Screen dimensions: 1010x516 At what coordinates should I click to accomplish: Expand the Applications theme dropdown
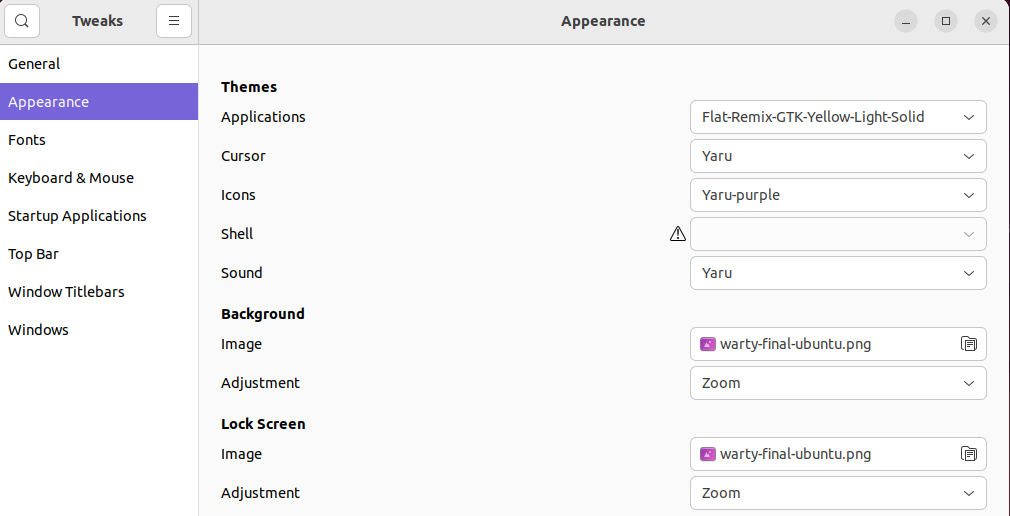pos(838,117)
